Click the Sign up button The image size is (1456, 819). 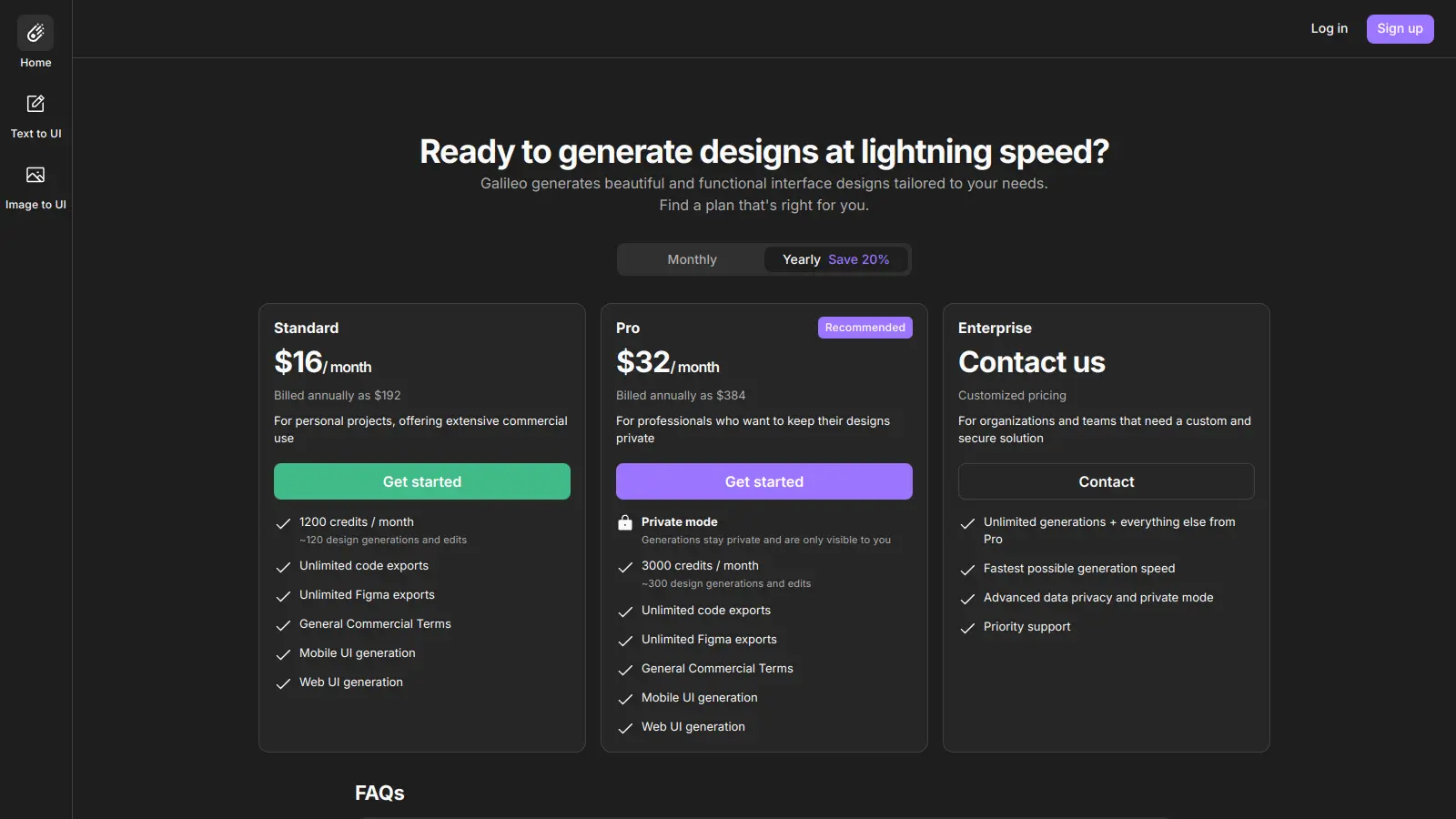(1400, 28)
